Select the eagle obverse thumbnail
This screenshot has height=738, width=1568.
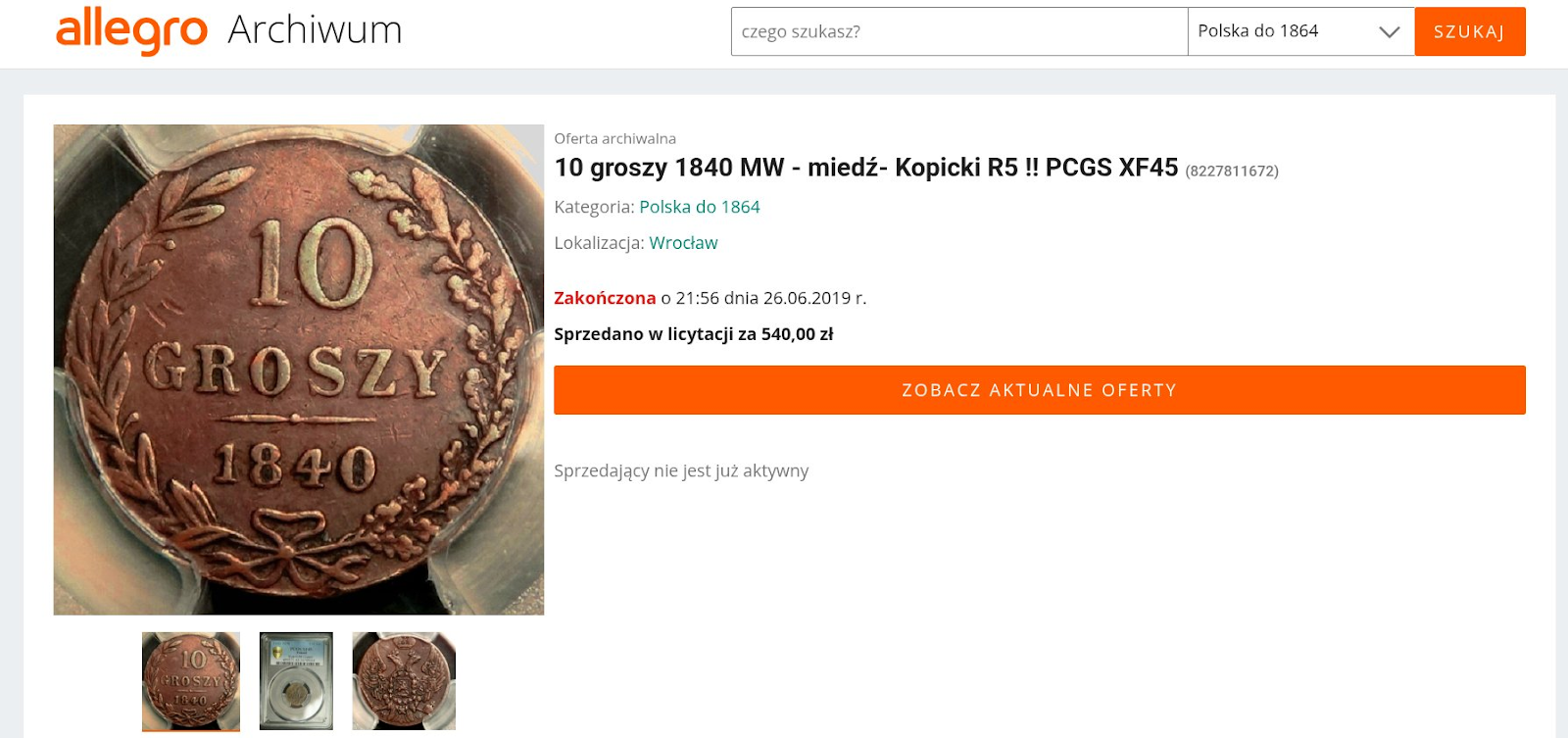[x=404, y=681]
